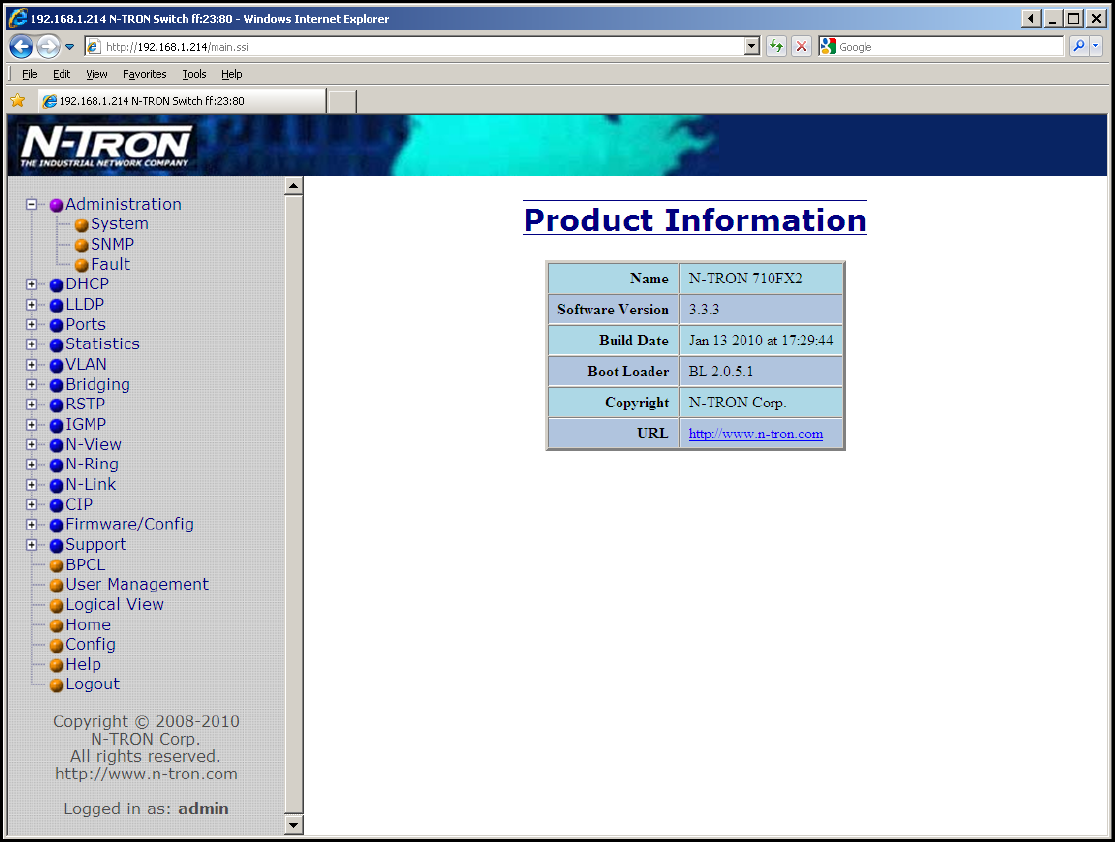The image size is (1115, 842).
Task: Expand the N-Ring tree node
Action: [31, 464]
